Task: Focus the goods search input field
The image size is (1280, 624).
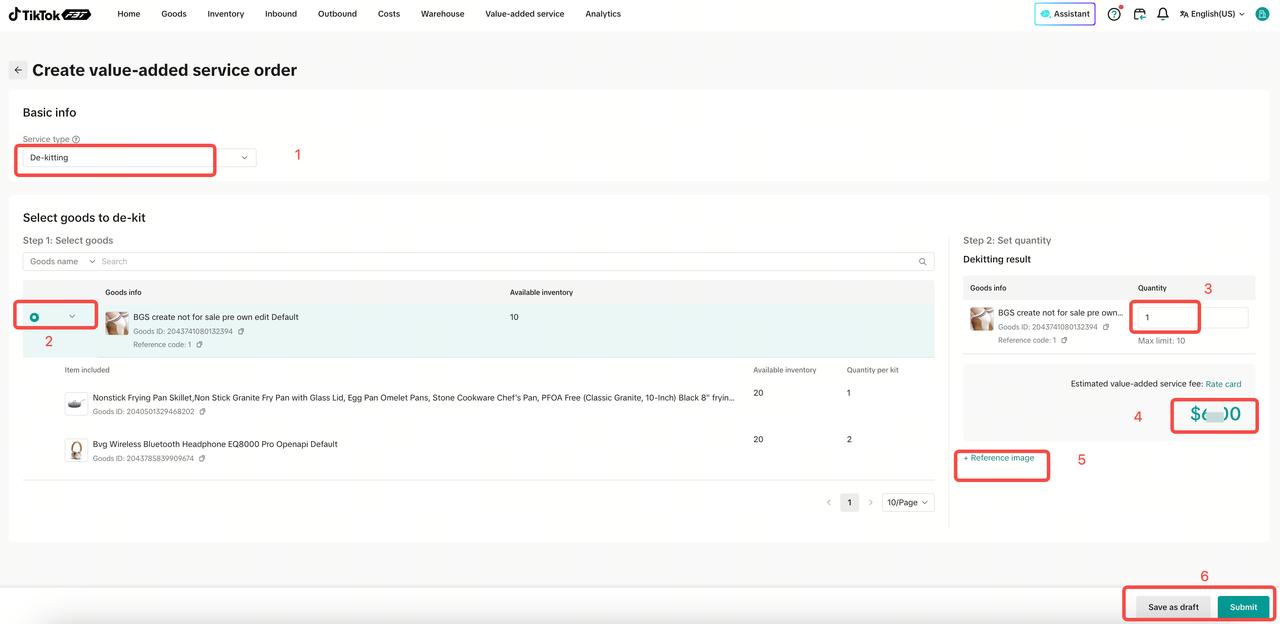Action: [508, 261]
